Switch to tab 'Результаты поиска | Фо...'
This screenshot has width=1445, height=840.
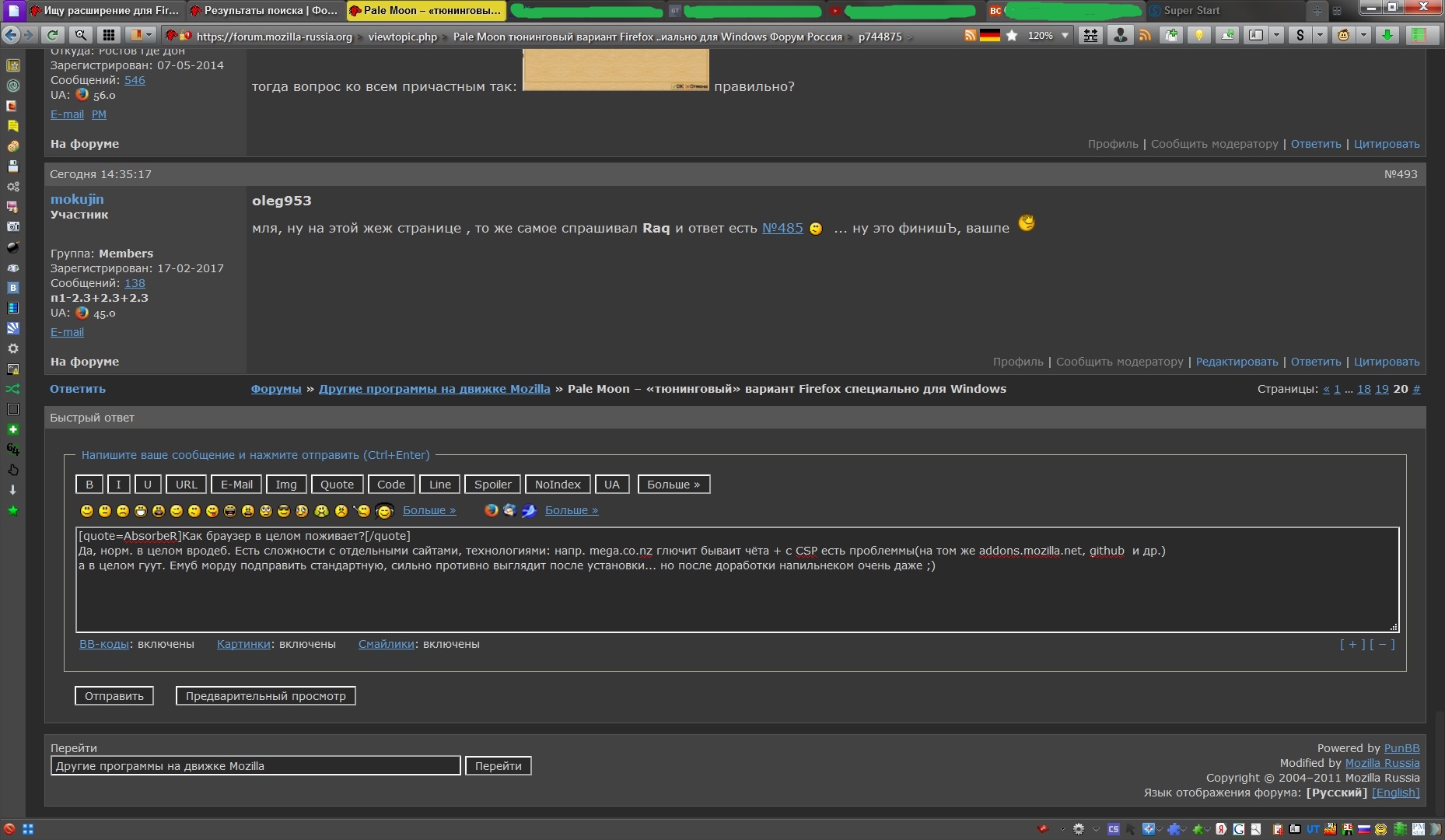tap(266, 11)
